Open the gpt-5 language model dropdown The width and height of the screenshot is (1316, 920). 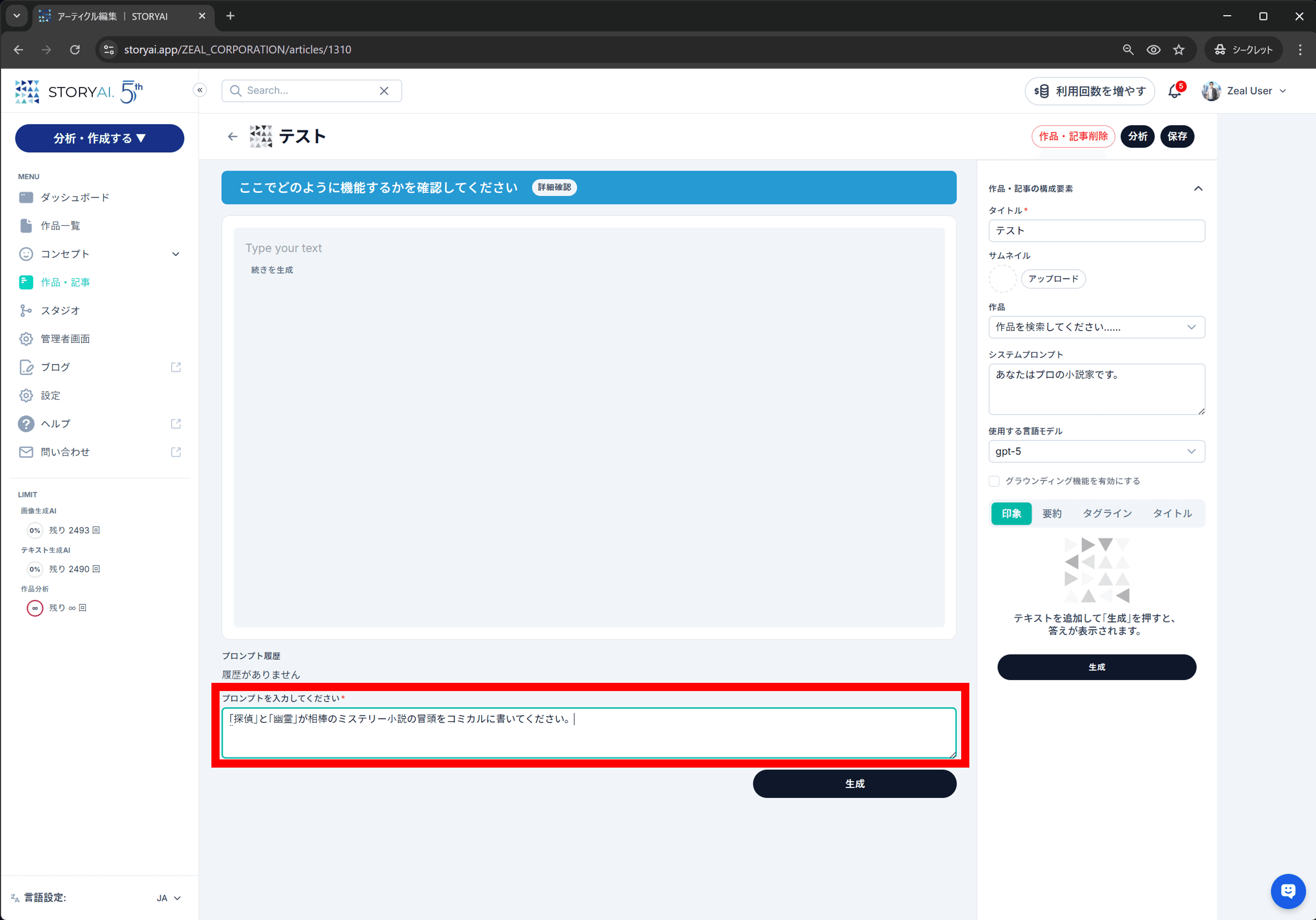click(x=1096, y=451)
